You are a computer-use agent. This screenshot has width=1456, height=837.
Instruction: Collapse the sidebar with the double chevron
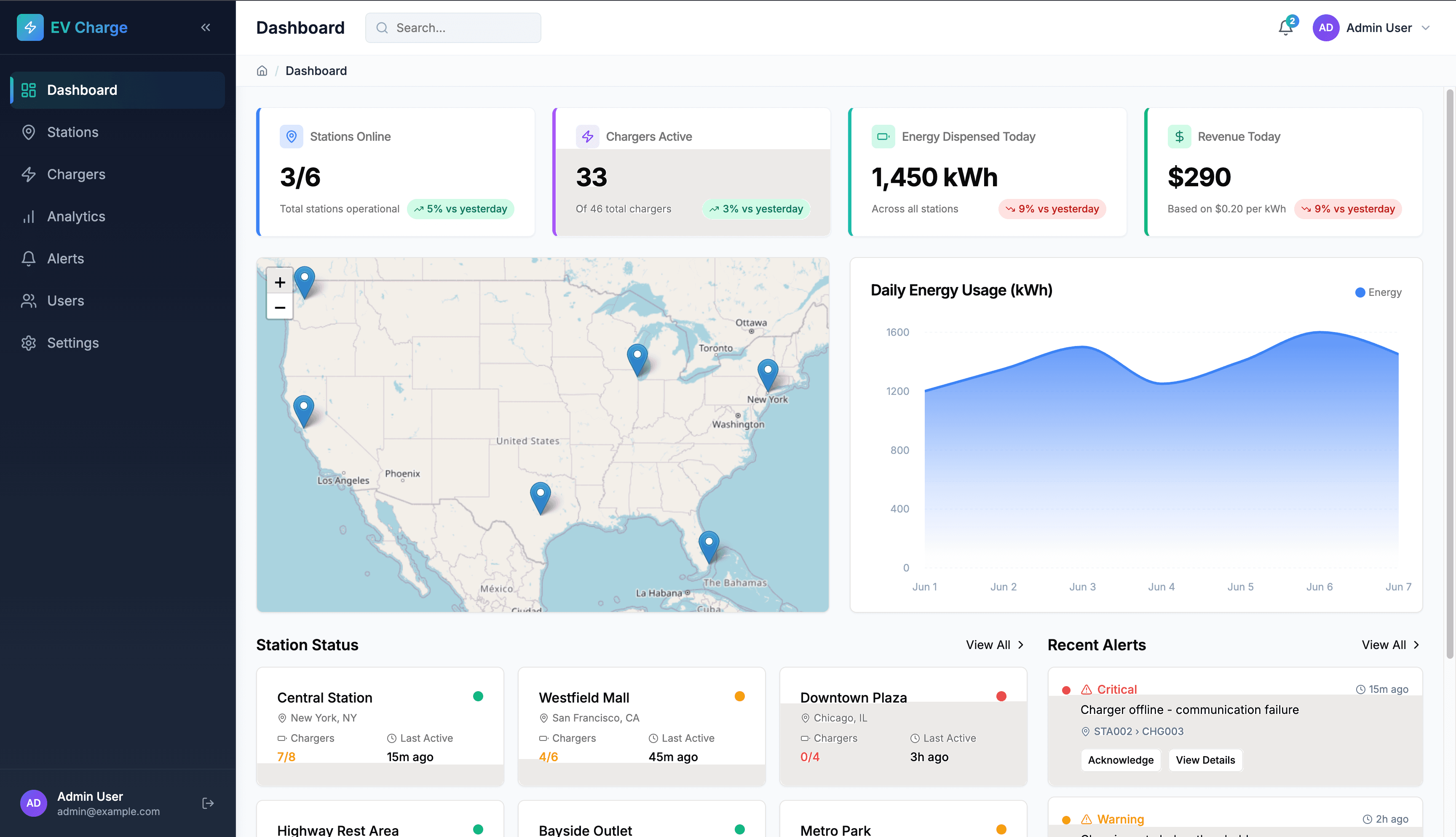[205, 27]
